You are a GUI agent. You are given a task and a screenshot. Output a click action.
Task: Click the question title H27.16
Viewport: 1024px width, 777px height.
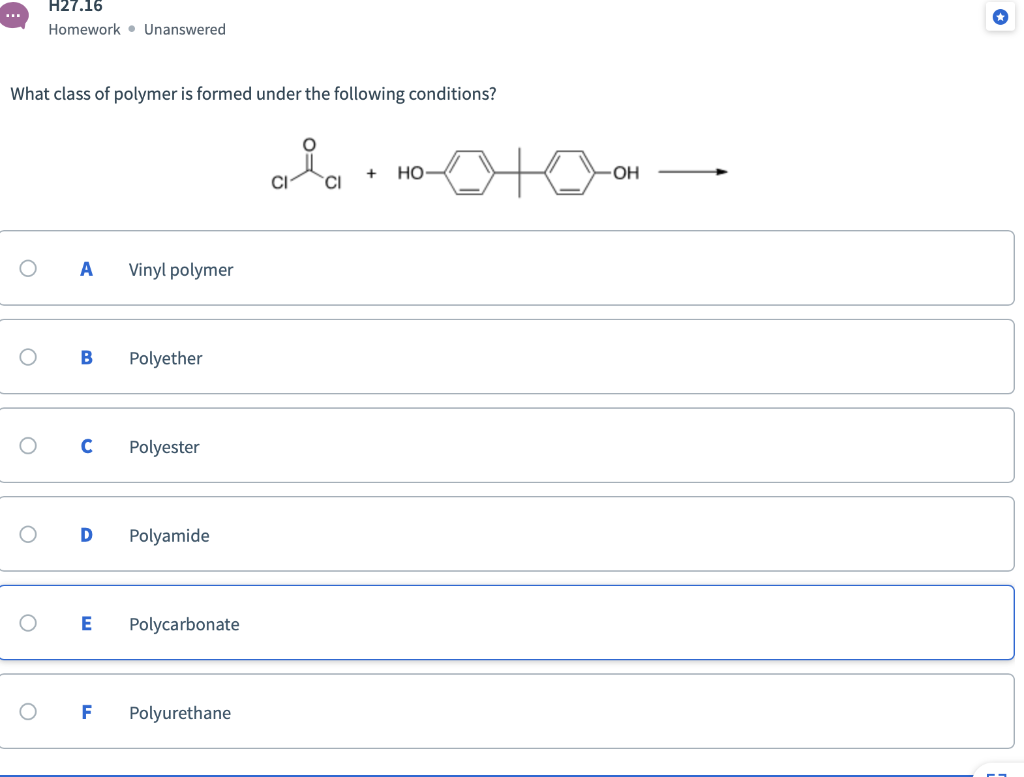coord(75,6)
